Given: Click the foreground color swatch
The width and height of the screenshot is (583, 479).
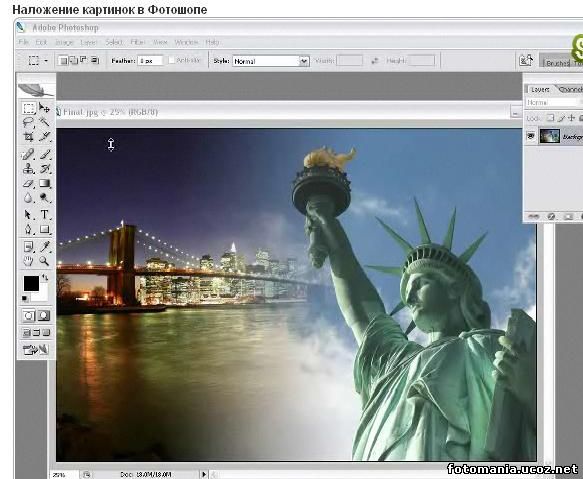Looking at the screenshot, I should pos(31,283).
